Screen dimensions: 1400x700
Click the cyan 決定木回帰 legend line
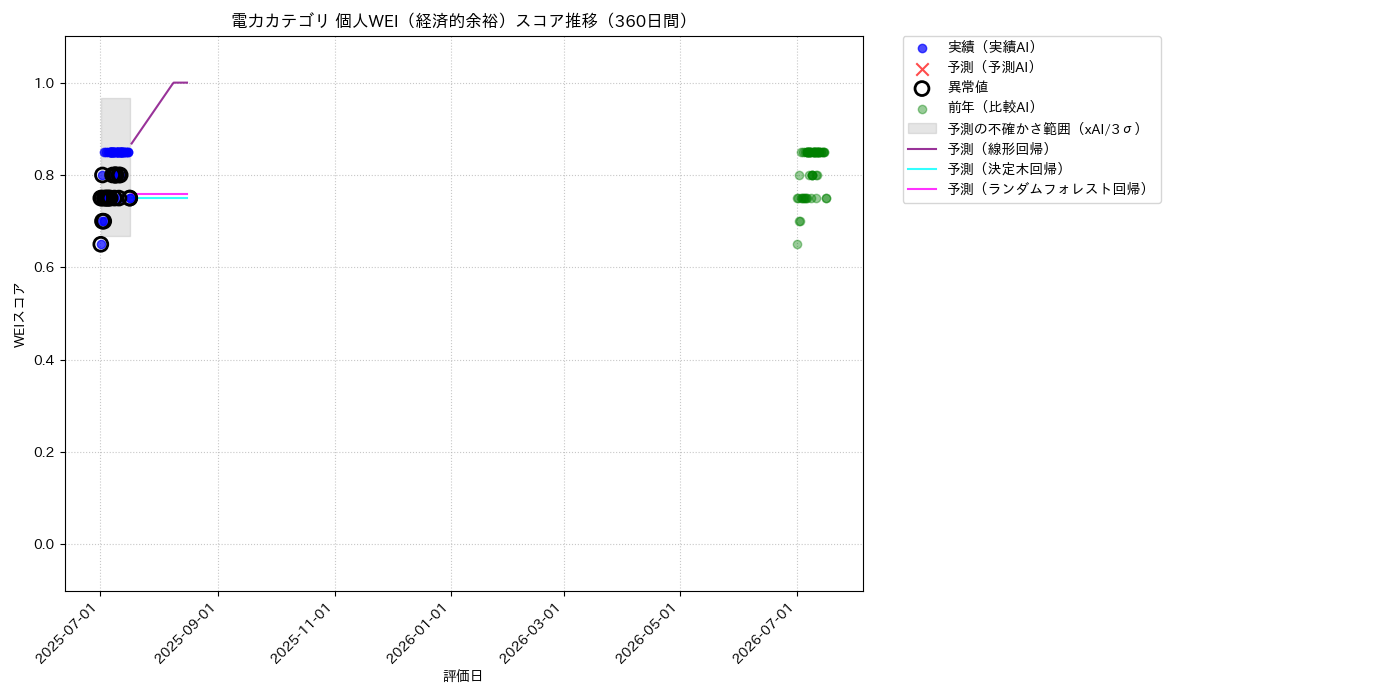point(922,169)
